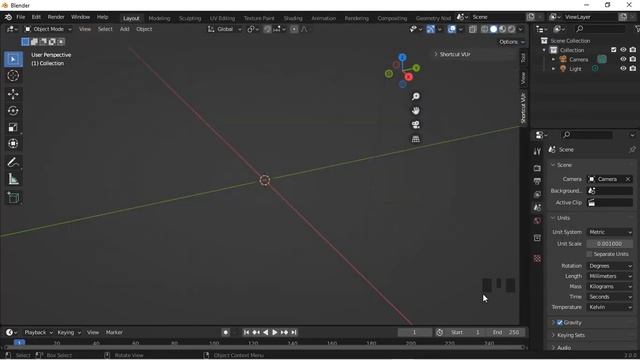This screenshot has width=640, height=360.
Task: Open the Unit System Metric dropdown
Action: [x=610, y=232]
